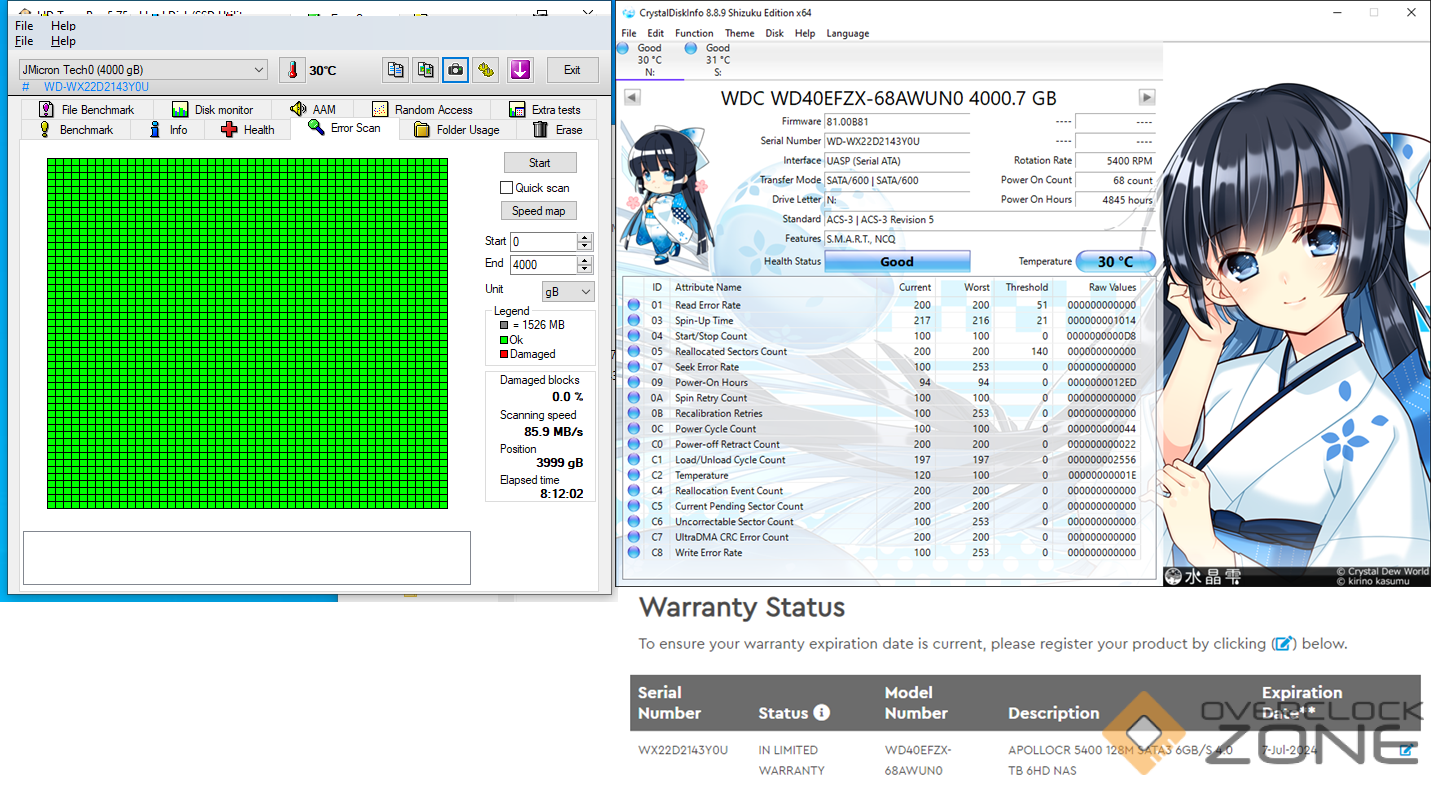Expand the Unit gB dropdown

point(567,291)
